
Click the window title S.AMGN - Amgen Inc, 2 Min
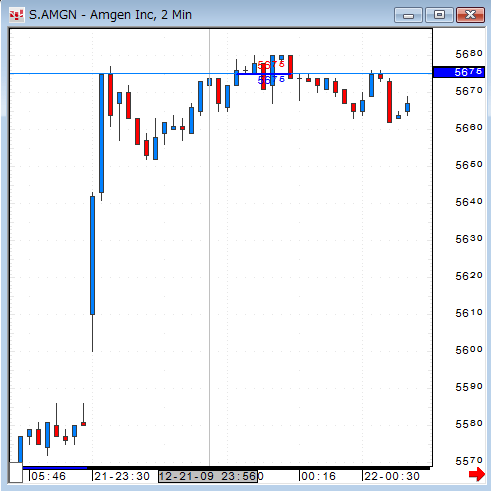coord(110,15)
